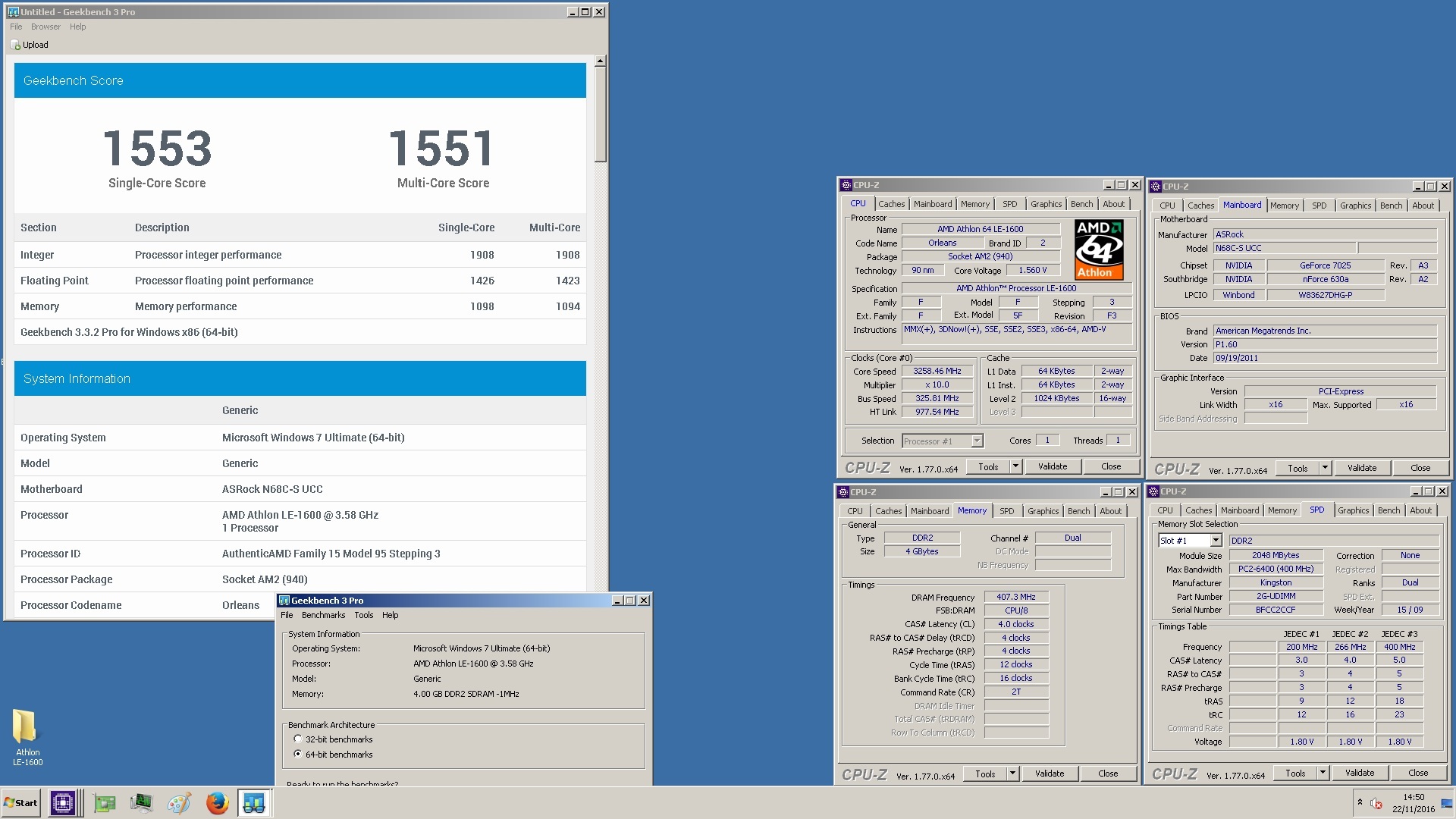The height and width of the screenshot is (819, 1456).
Task: Open the Processor #1 selection dropdown
Action: pyautogui.click(x=977, y=441)
